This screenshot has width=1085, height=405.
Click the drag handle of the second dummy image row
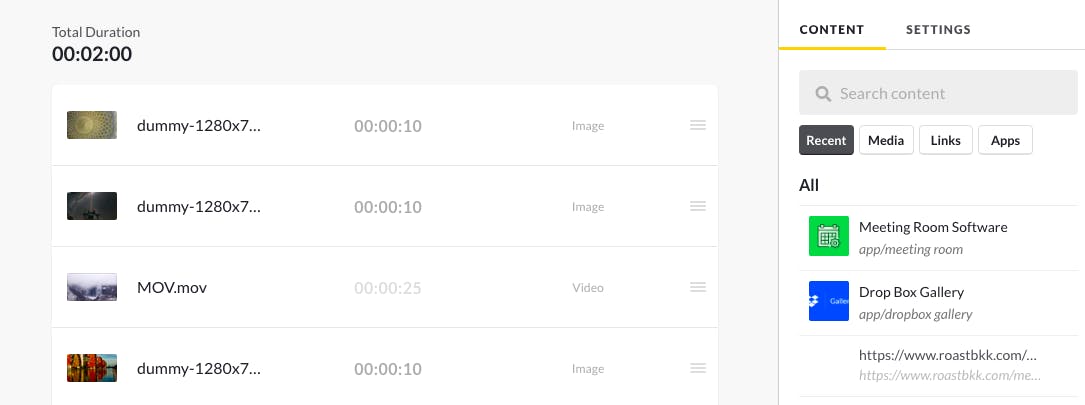(x=698, y=206)
